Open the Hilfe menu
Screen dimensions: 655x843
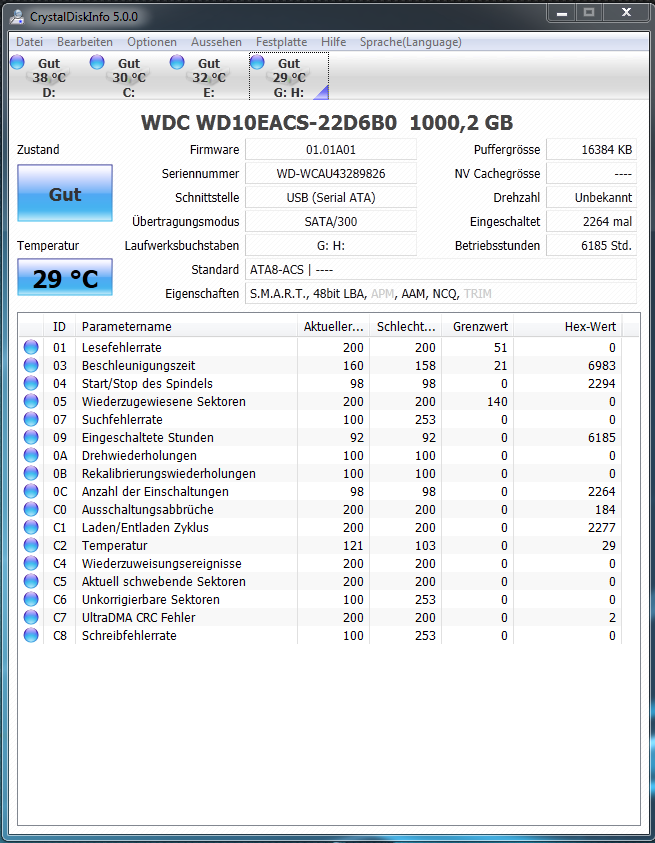(x=333, y=42)
